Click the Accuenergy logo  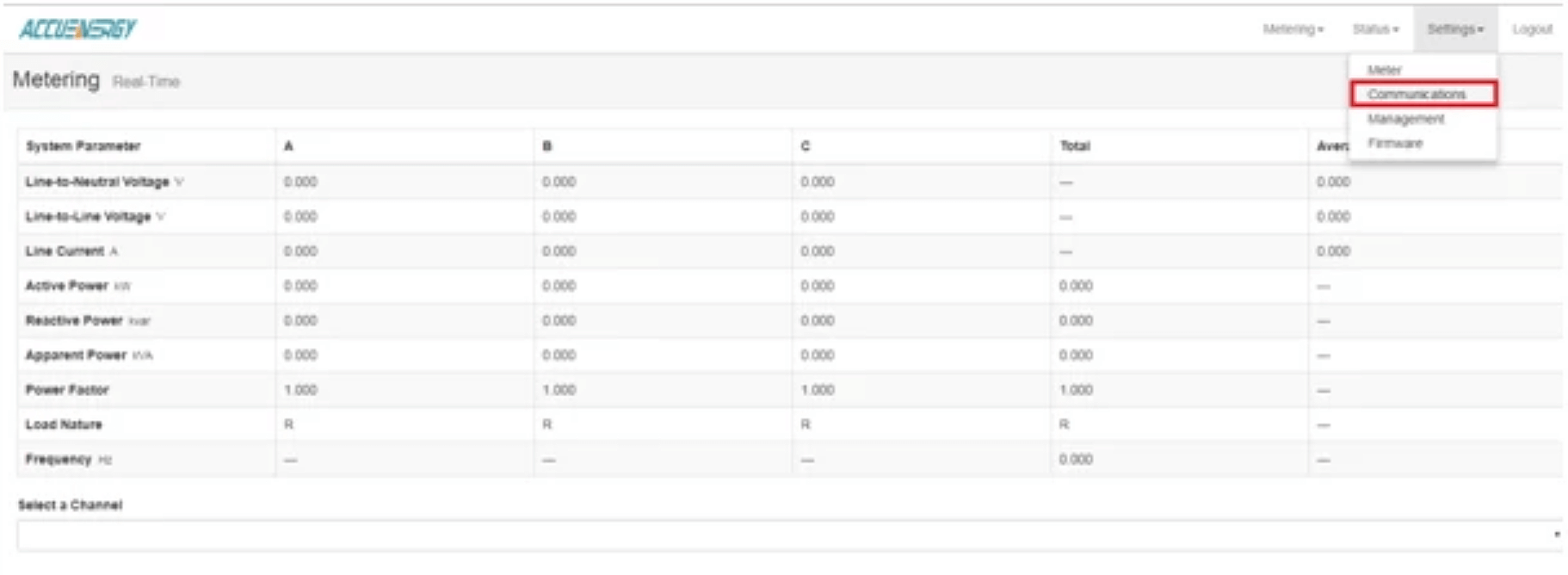pos(77,29)
